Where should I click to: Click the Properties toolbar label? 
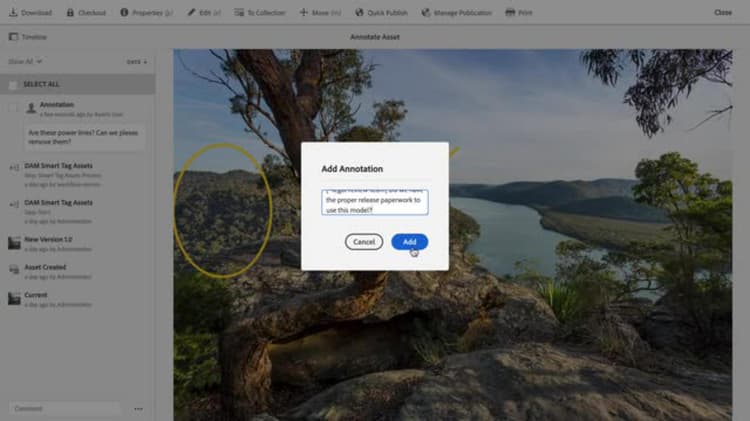[x=153, y=13]
